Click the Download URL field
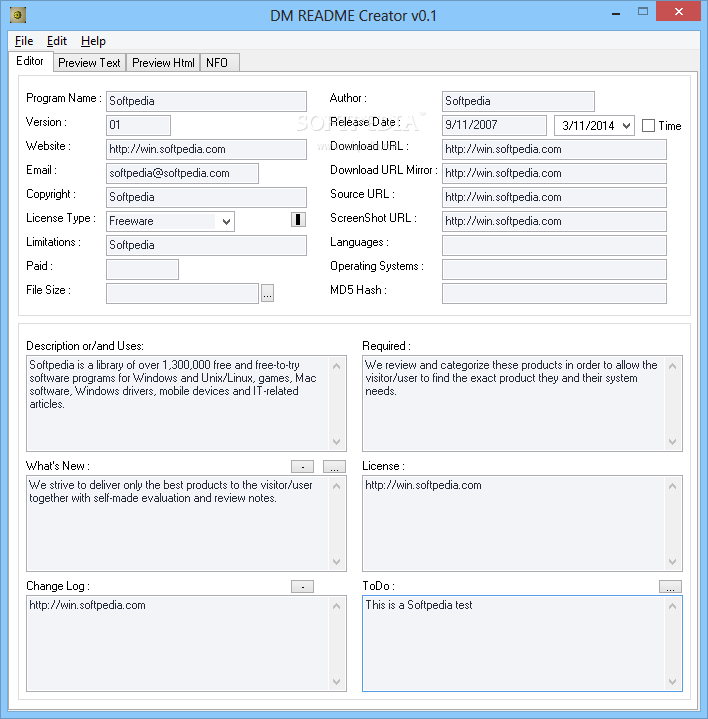708x719 pixels. (554, 149)
